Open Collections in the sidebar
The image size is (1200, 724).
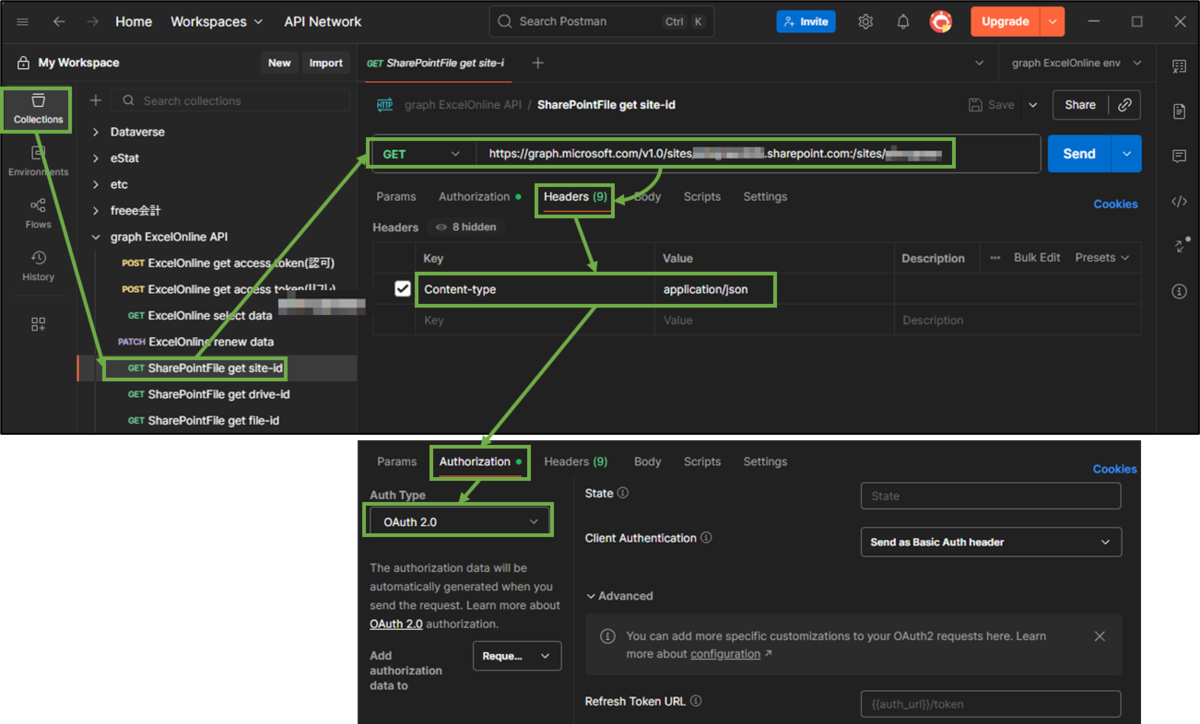38,109
